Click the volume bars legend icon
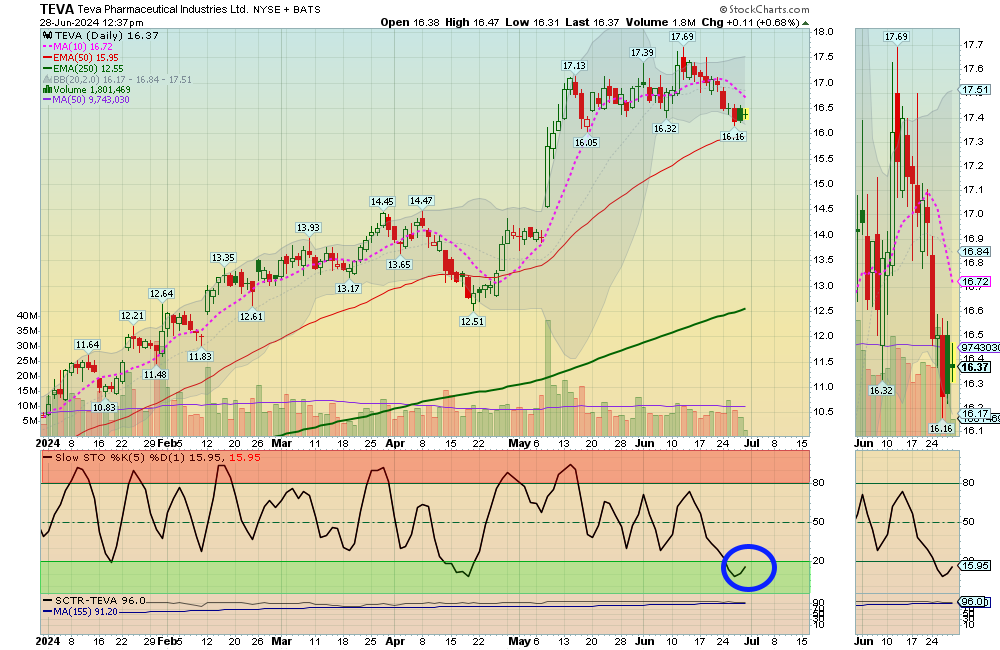Viewport: 1000px width, 650px height. [x=47, y=89]
